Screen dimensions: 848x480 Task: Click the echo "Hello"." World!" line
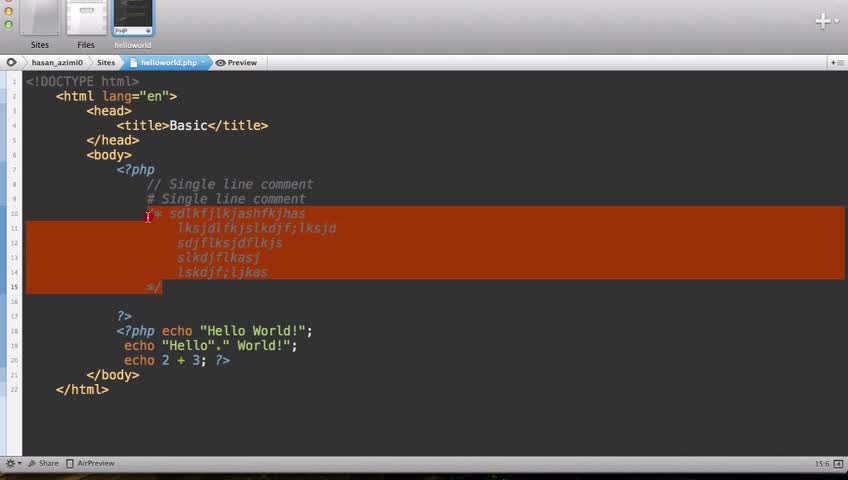[x=210, y=345]
